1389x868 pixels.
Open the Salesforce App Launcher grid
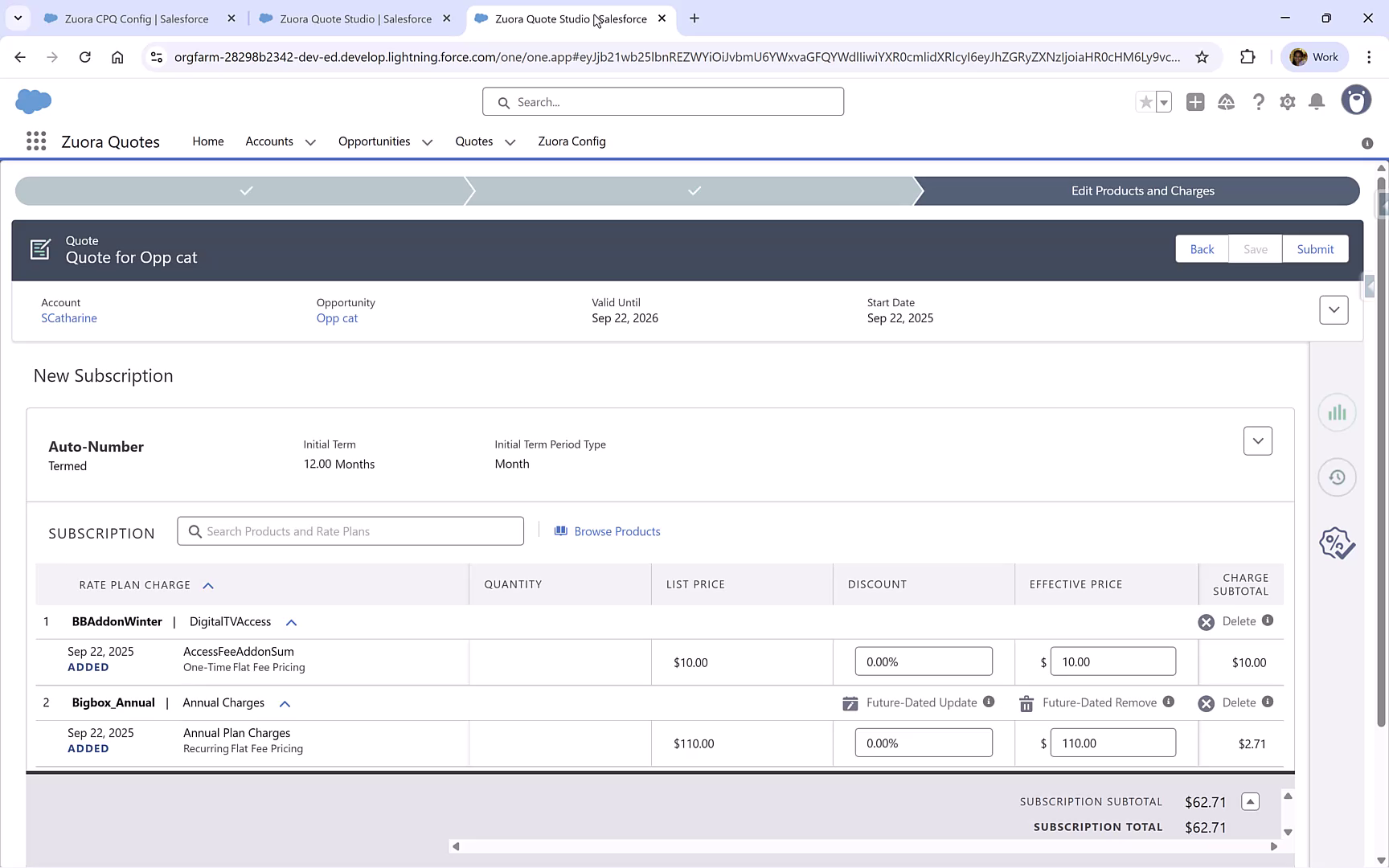click(x=35, y=141)
